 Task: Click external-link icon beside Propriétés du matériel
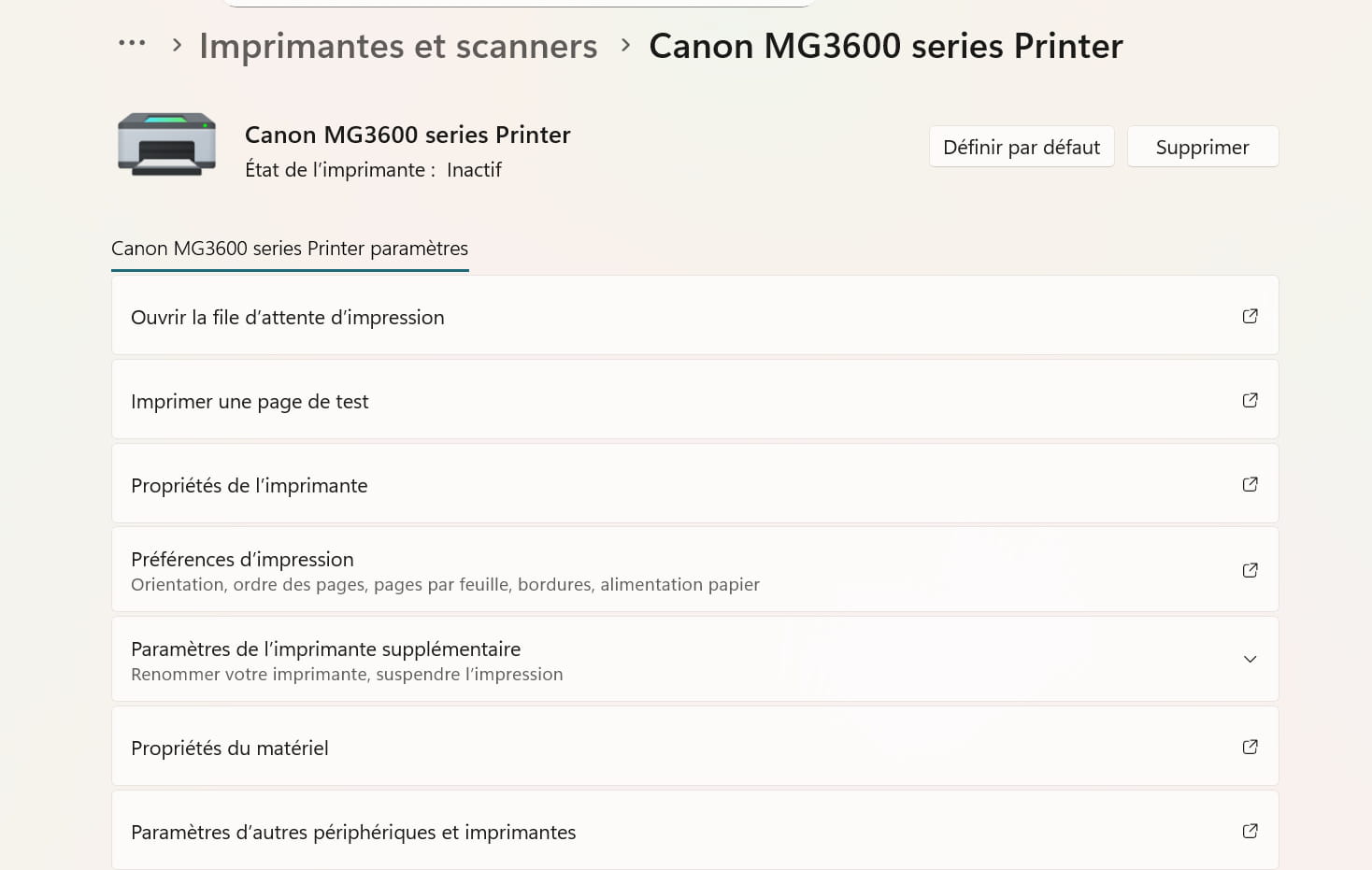[1250, 747]
